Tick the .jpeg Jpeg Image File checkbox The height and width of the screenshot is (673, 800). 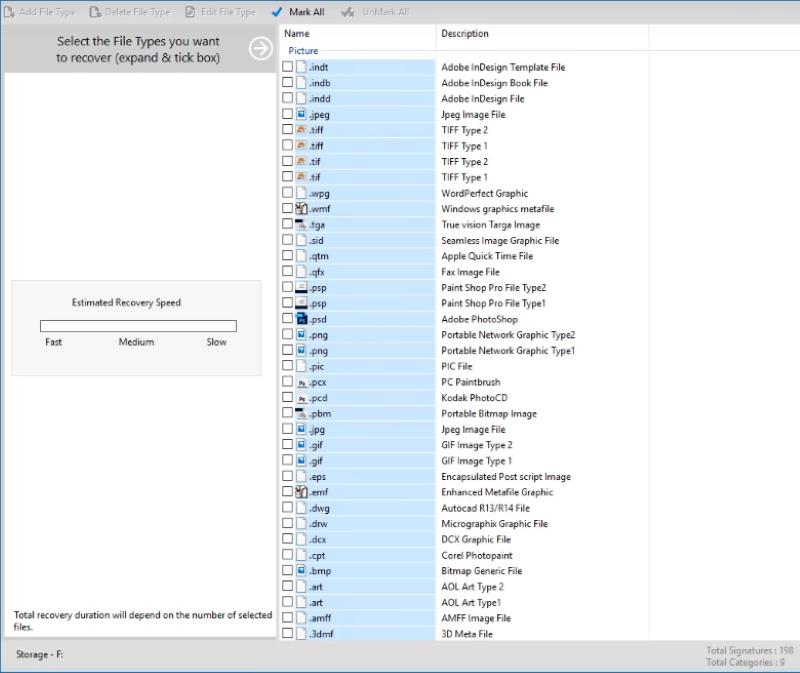click(x=287, y=114)
